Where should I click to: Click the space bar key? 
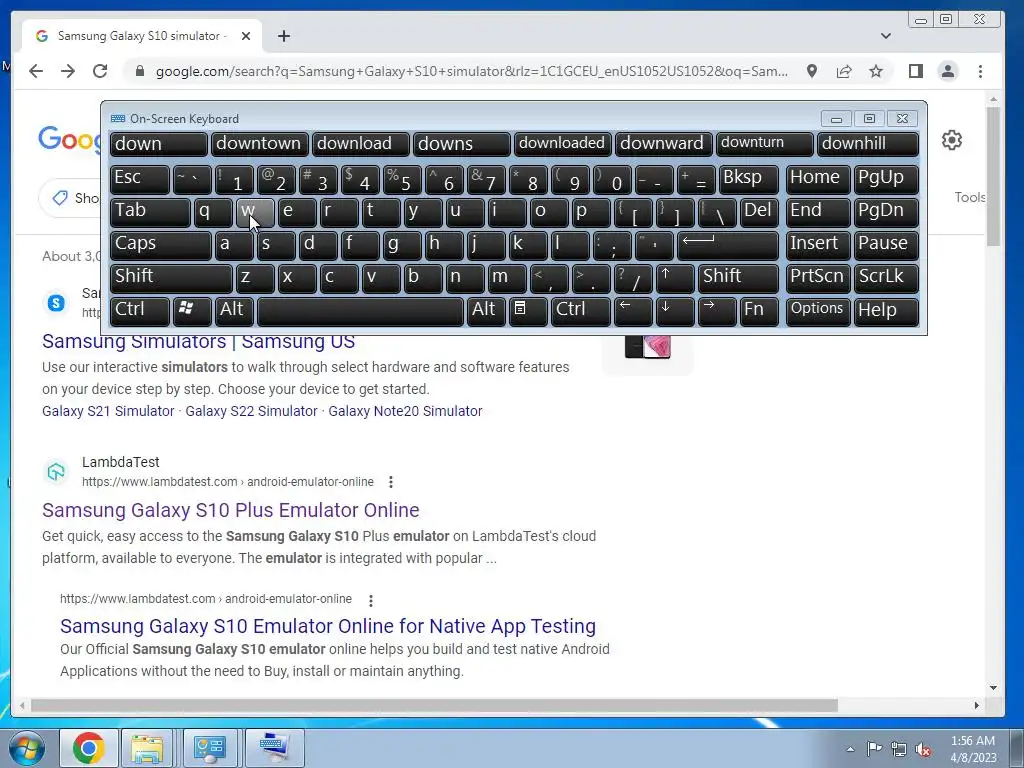click(x=360, y=310)
